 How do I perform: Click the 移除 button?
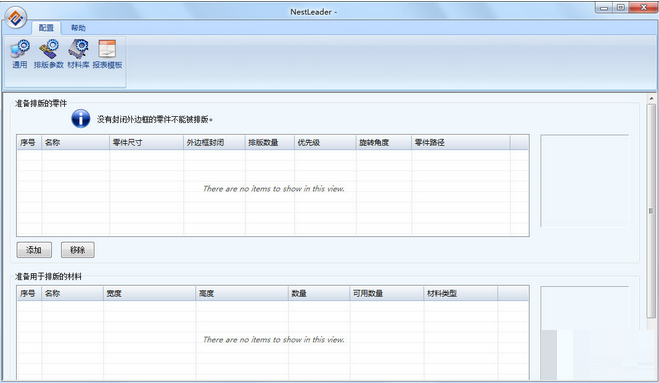(78, 250)
